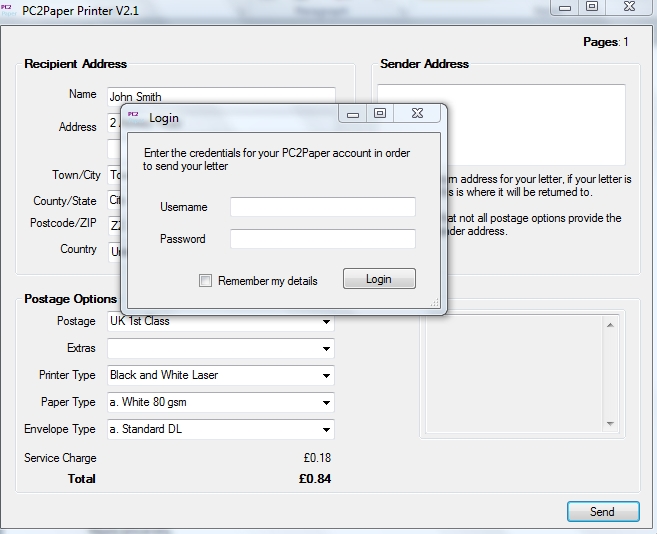Click the Send button
657x534 pixels.
(603, 511)
